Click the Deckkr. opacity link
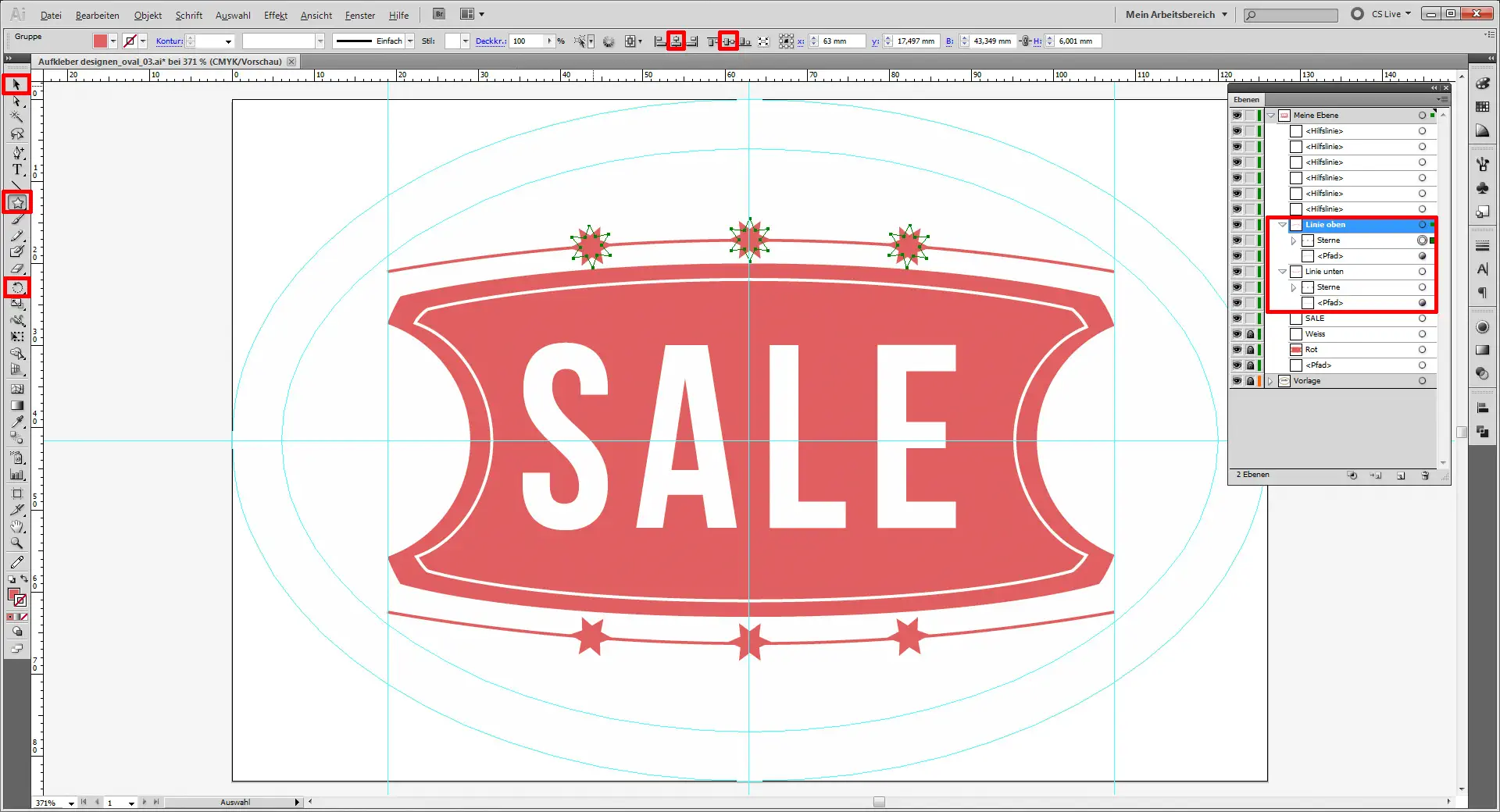Image resolution: width=1500 pixels, height=812 pixels. click(x=490, y=41)
